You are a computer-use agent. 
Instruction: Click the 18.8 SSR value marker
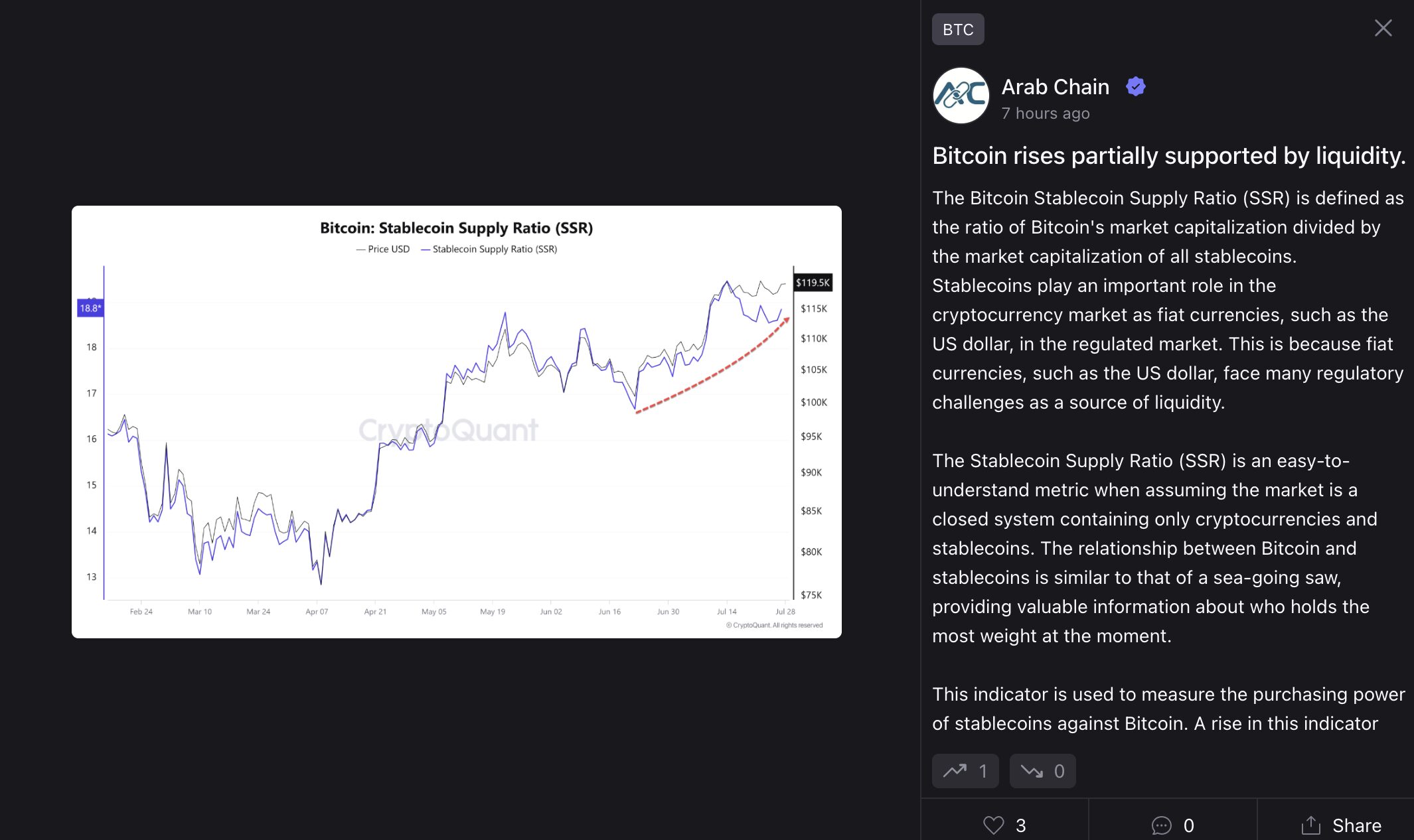coord(90,308)
